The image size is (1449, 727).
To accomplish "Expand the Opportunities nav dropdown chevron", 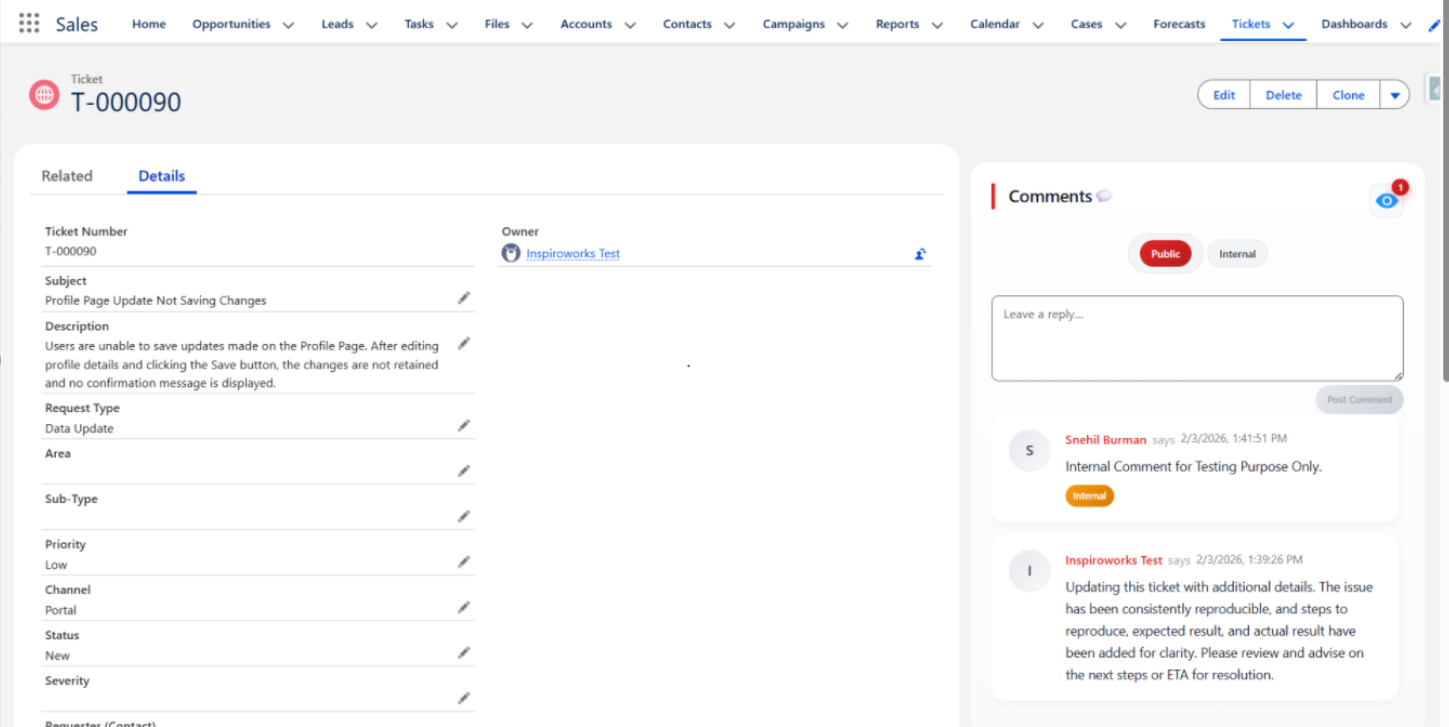I will [x=288, y=25].
